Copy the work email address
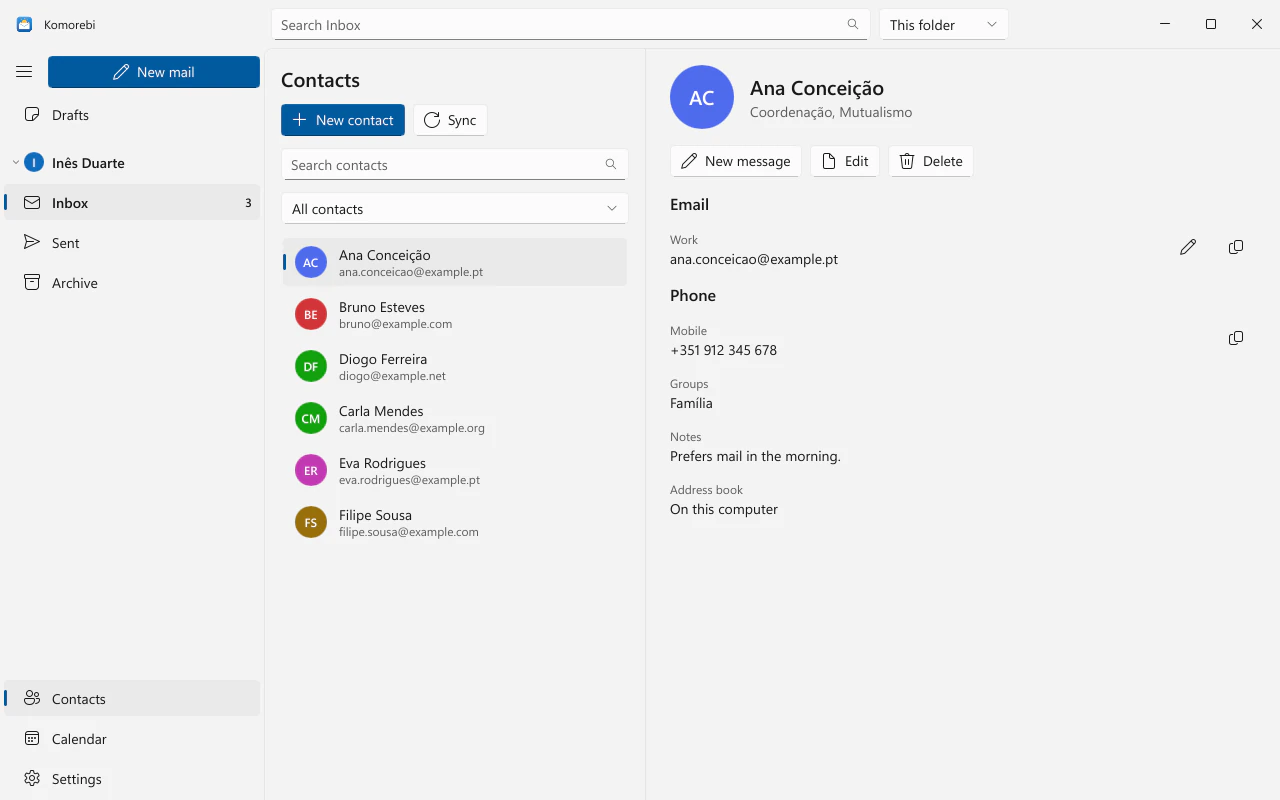Image resolution: width=1280 pixels, height=800 pixels. [1236, 247]
